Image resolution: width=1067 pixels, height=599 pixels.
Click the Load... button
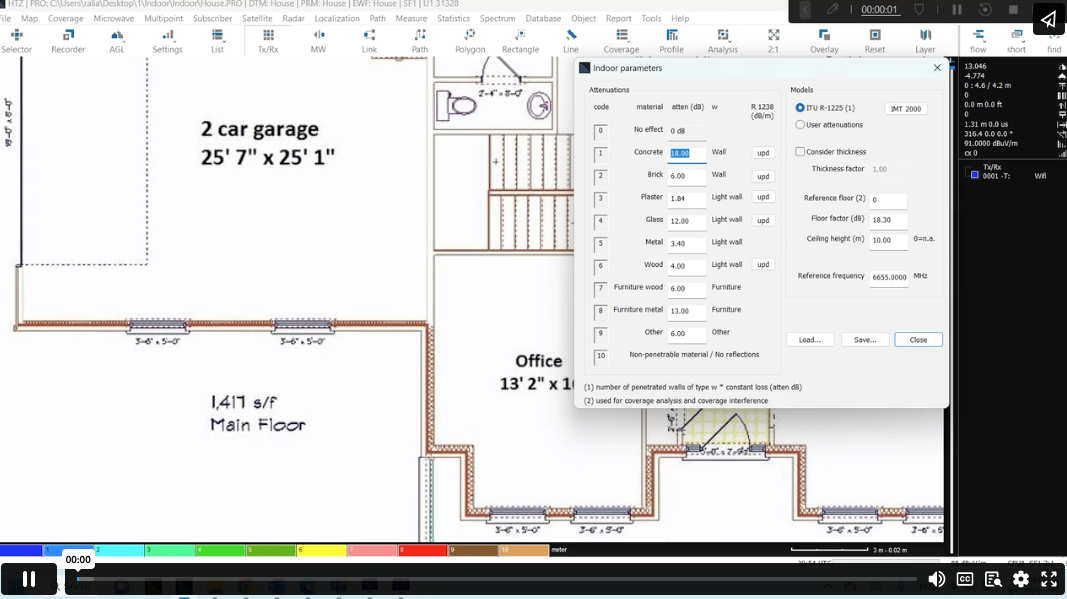810,340
